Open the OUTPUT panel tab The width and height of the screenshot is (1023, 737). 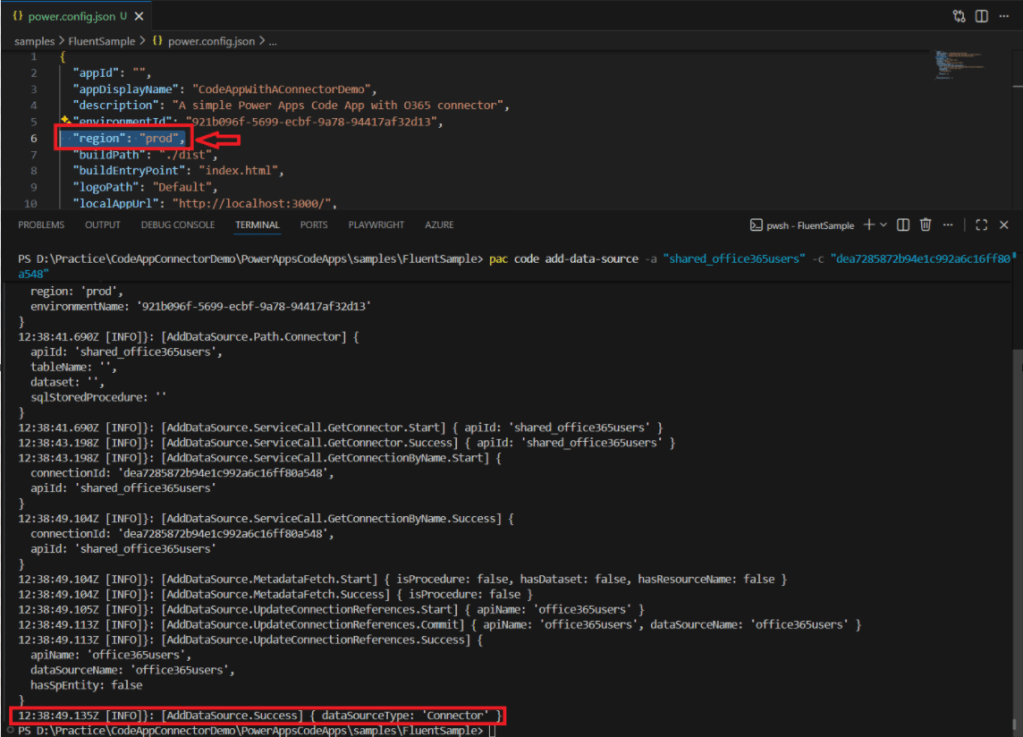(x=102, y=225)
